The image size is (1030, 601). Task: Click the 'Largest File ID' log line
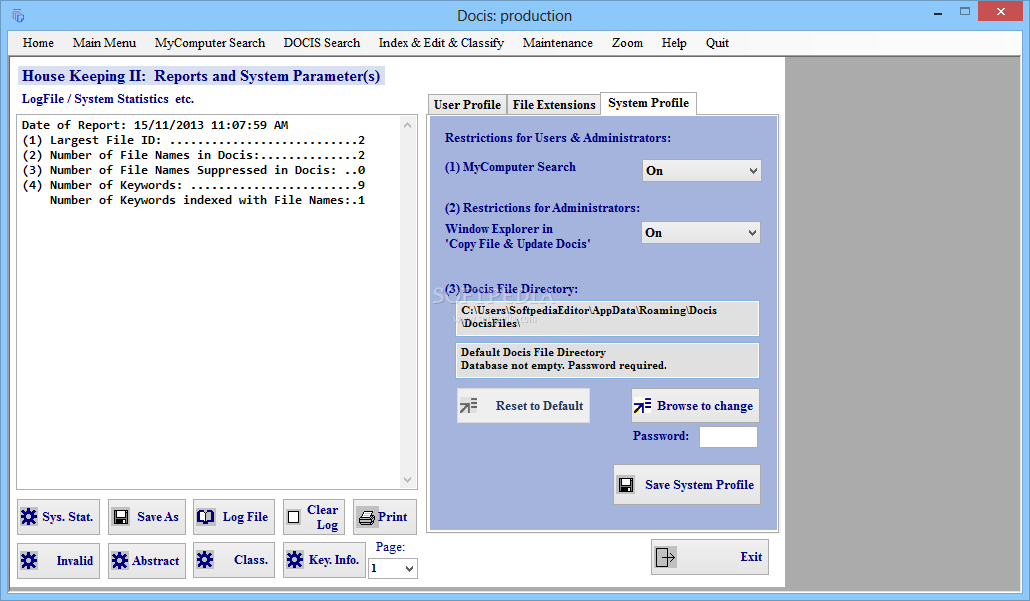[193, 140]
